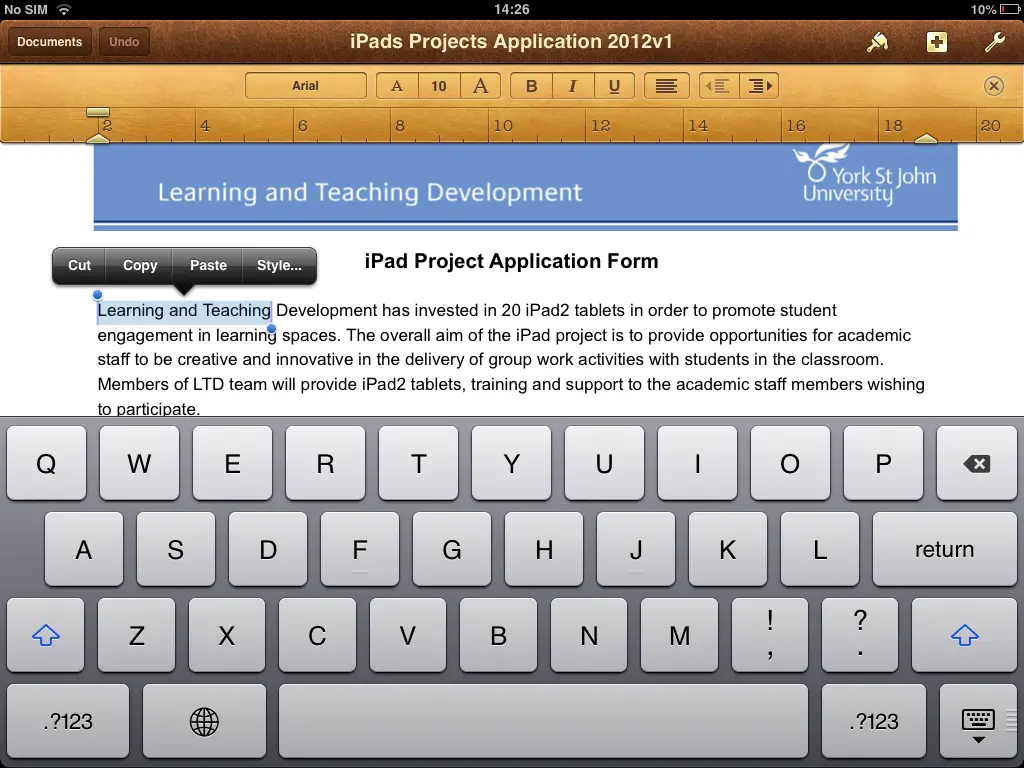Hide the keyboard with dismiss key
Image resolution: width=1024 pixels, height=768 pixels.
[x=978, y=721]
